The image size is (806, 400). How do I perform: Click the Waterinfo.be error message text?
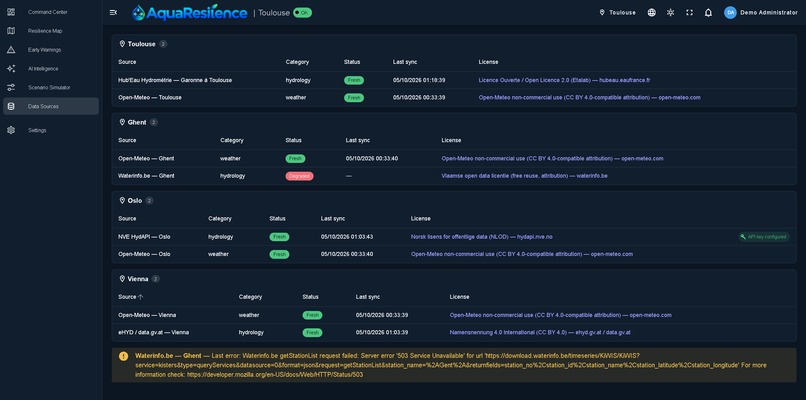pos(450,365)
